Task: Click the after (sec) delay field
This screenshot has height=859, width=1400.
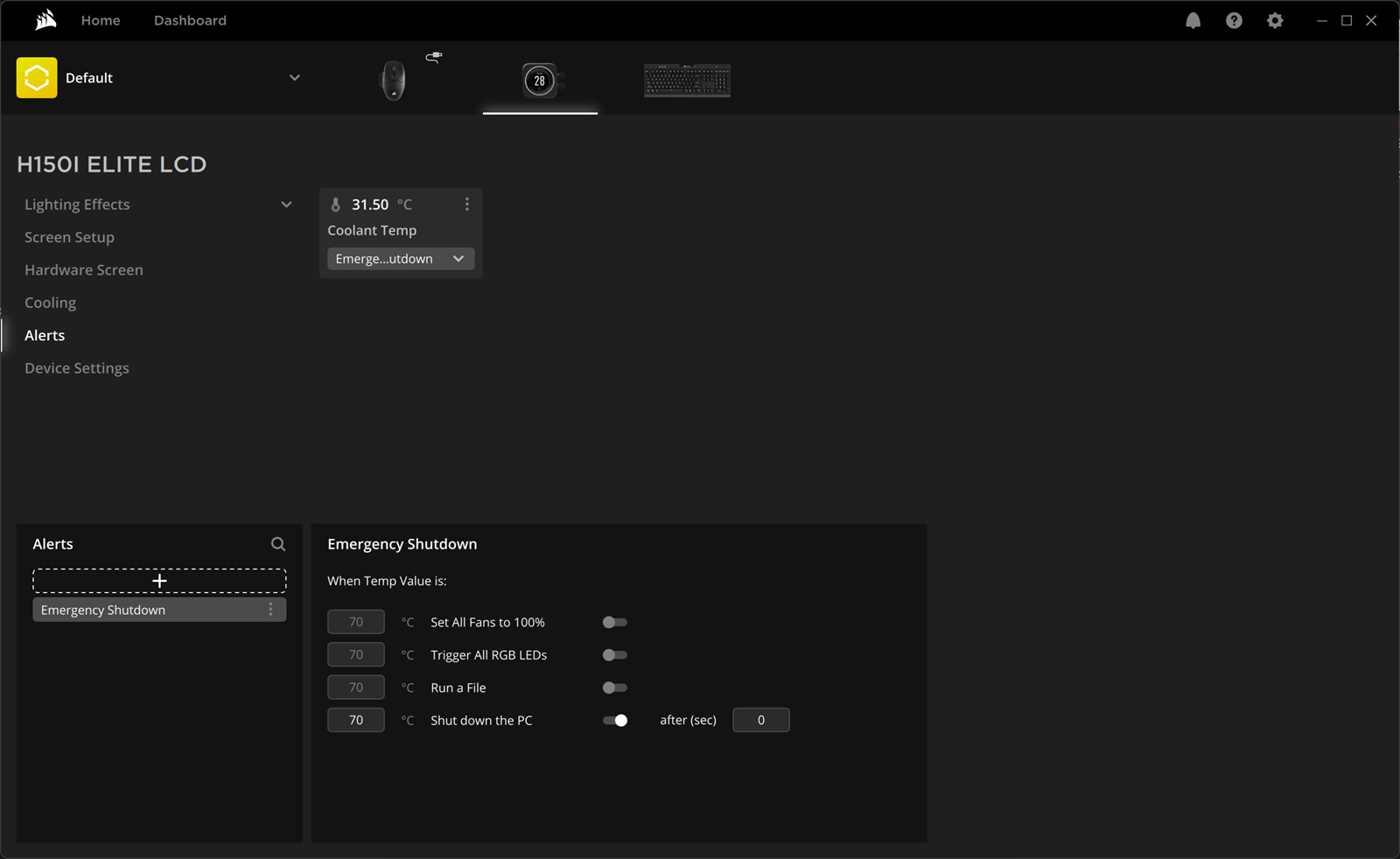Action: 761,721
